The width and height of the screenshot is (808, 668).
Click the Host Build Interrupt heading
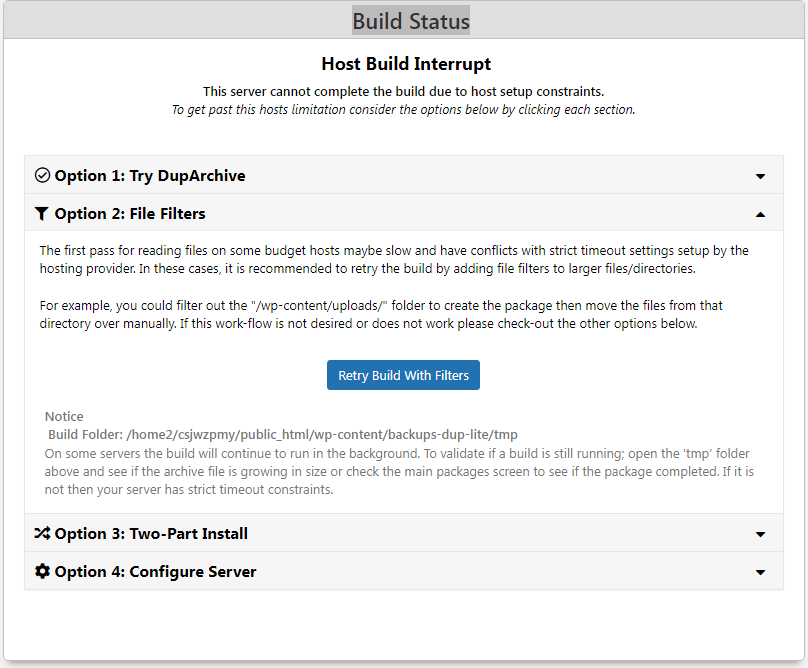click(x=405, y=63)
